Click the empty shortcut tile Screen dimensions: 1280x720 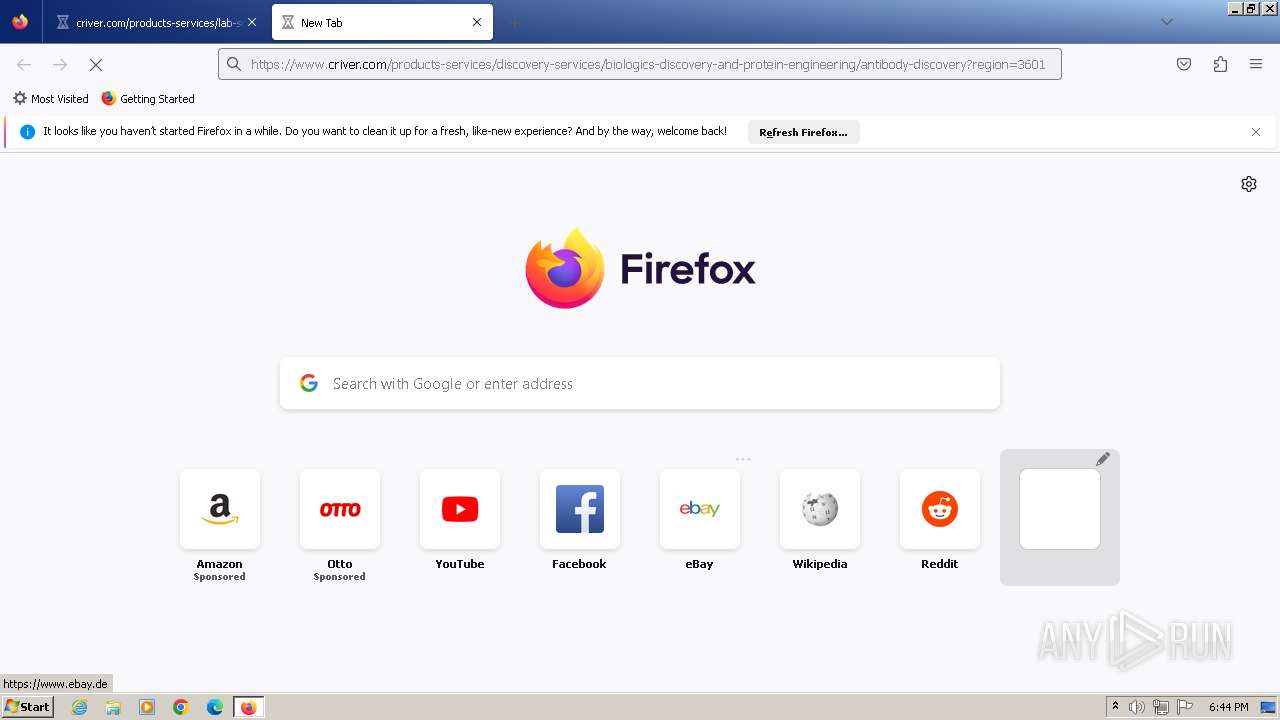pyautogui.click(x=1060, y=509)
